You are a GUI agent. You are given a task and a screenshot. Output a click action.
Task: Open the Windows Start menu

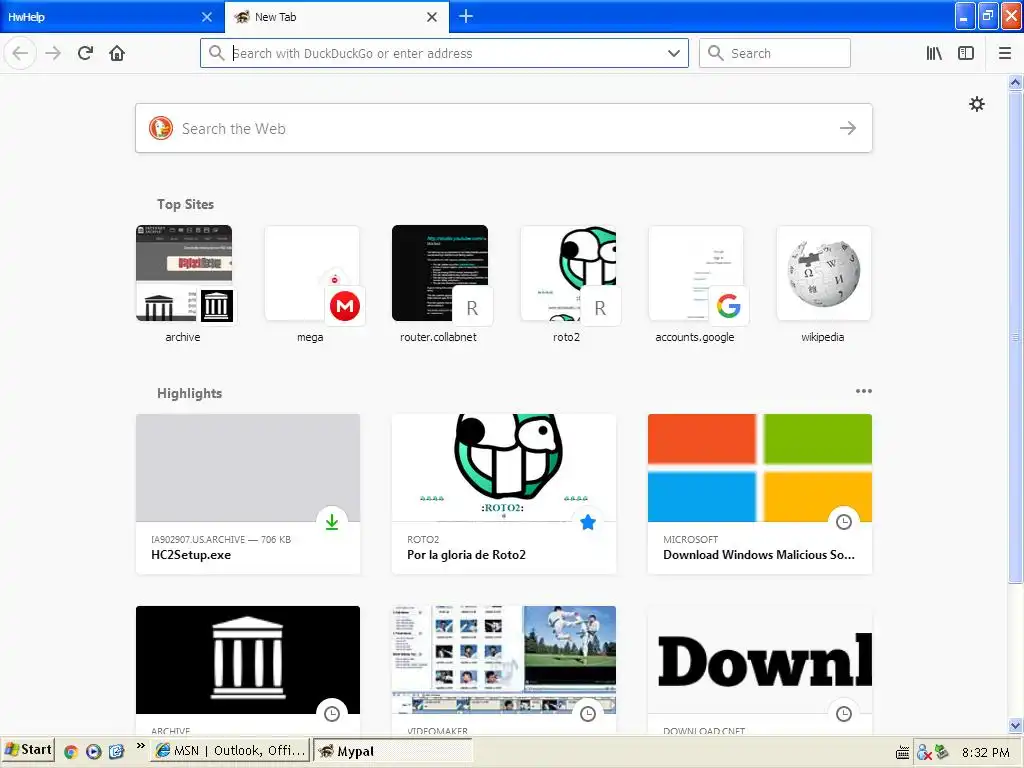coord(27,750)
